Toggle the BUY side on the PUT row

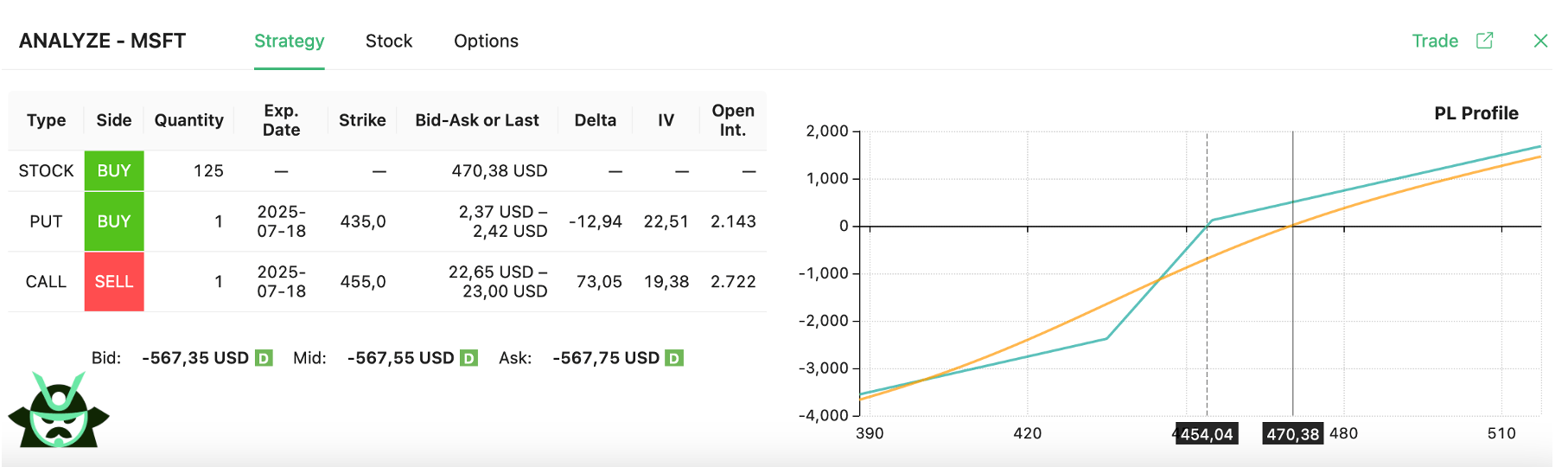coord(114,221)
